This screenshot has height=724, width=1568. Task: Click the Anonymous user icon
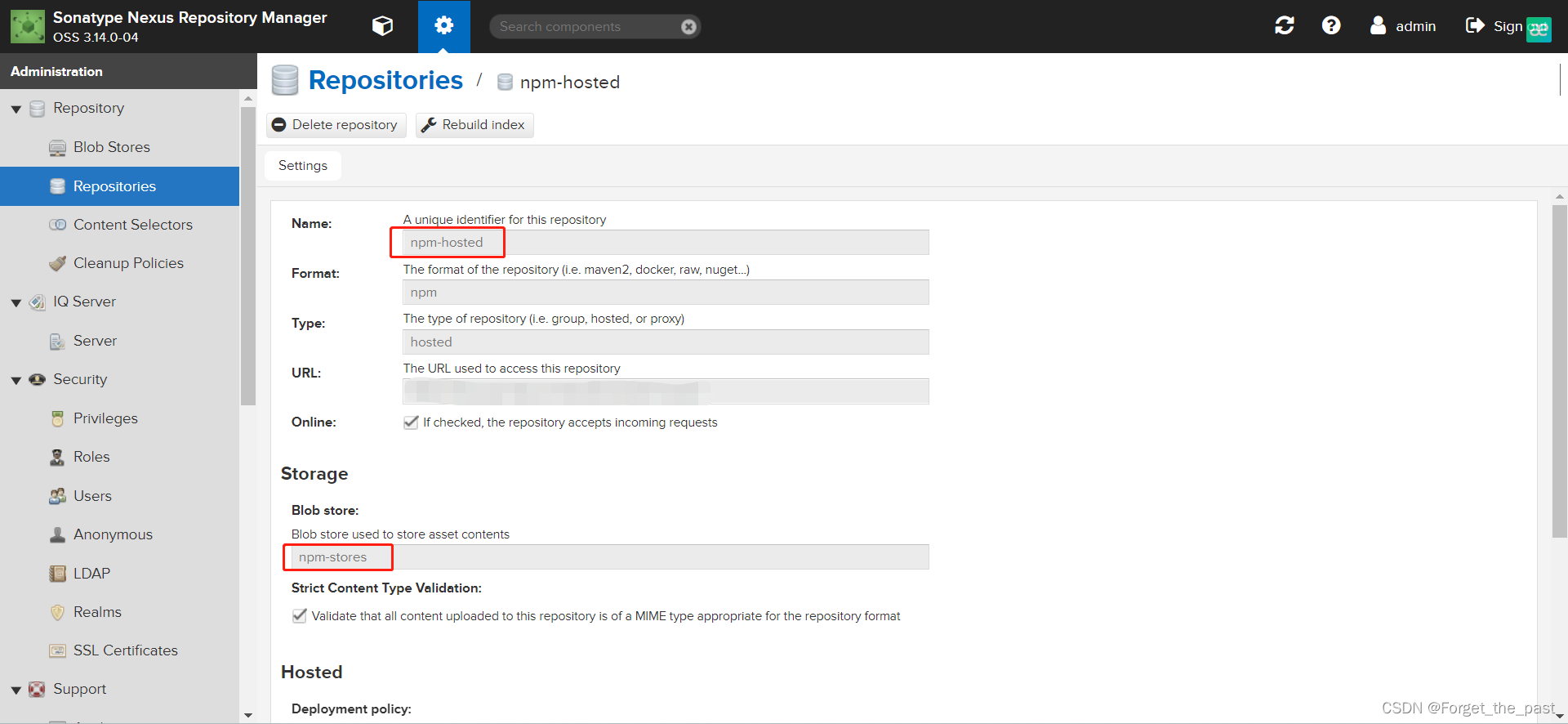point(57,534)
